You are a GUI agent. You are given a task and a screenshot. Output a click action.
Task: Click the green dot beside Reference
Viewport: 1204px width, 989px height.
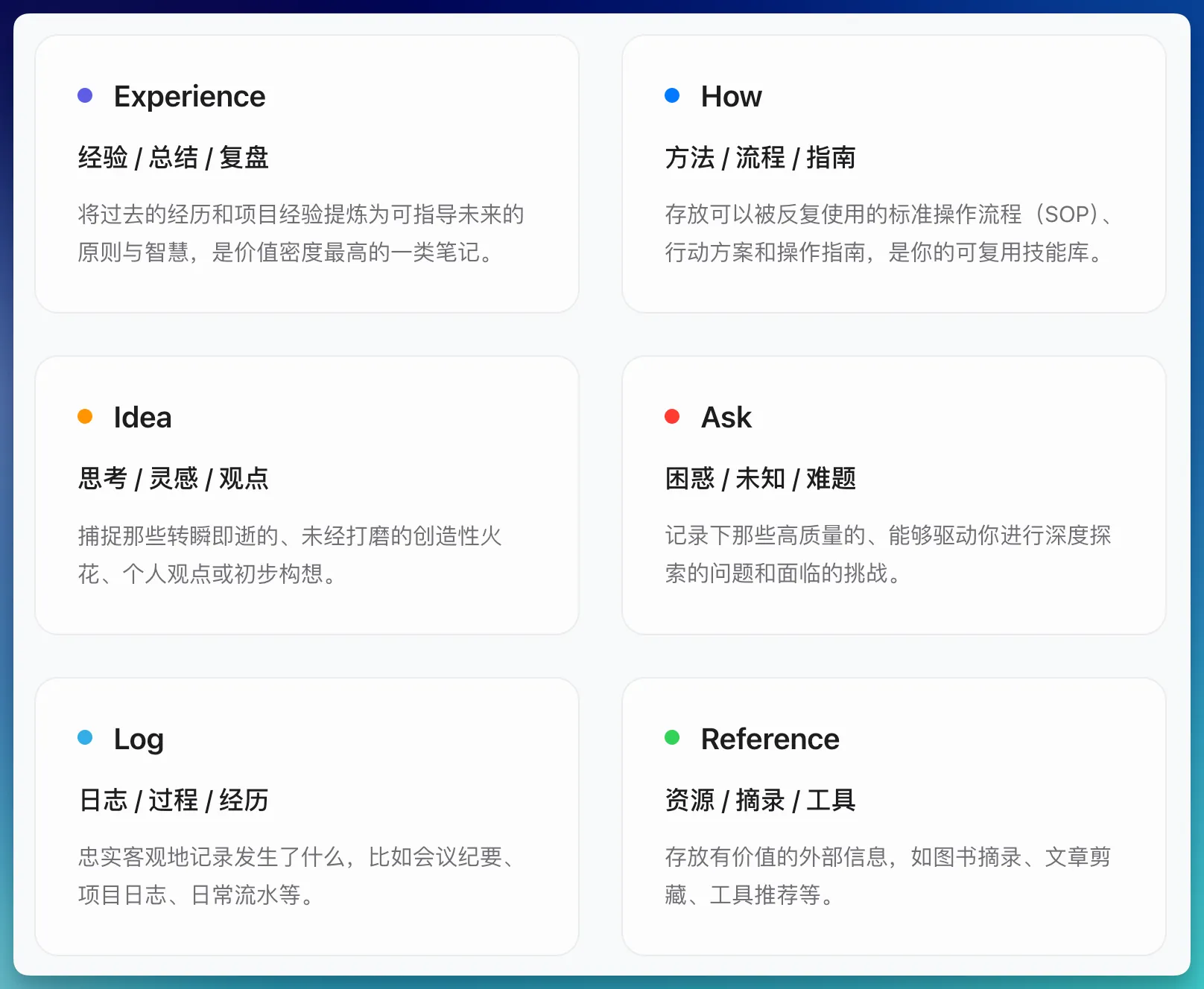[672, 737]
